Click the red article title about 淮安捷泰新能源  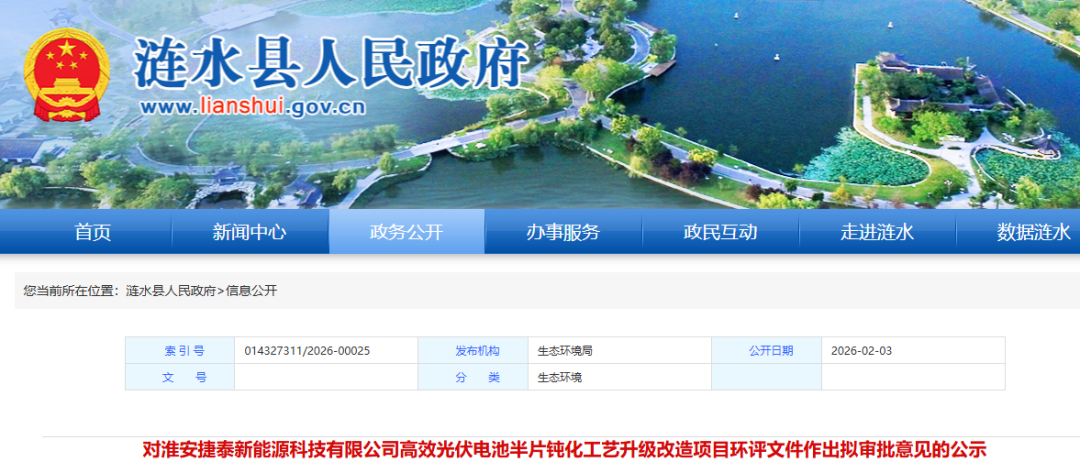565,449
